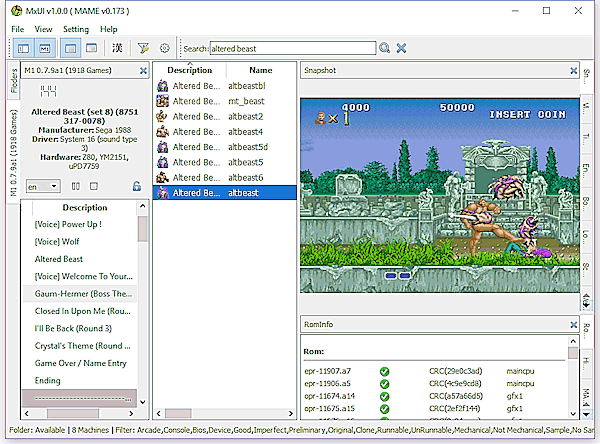This screenshot has height=444, width=600.
Task: Open settings via the gear toolbar icon
Action: point(164,48)
